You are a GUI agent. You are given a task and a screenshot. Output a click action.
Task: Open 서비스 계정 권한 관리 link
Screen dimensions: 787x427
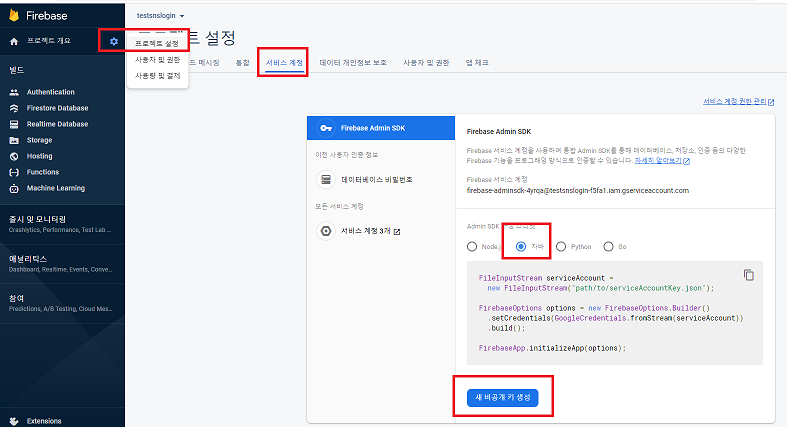pos(735,101)
